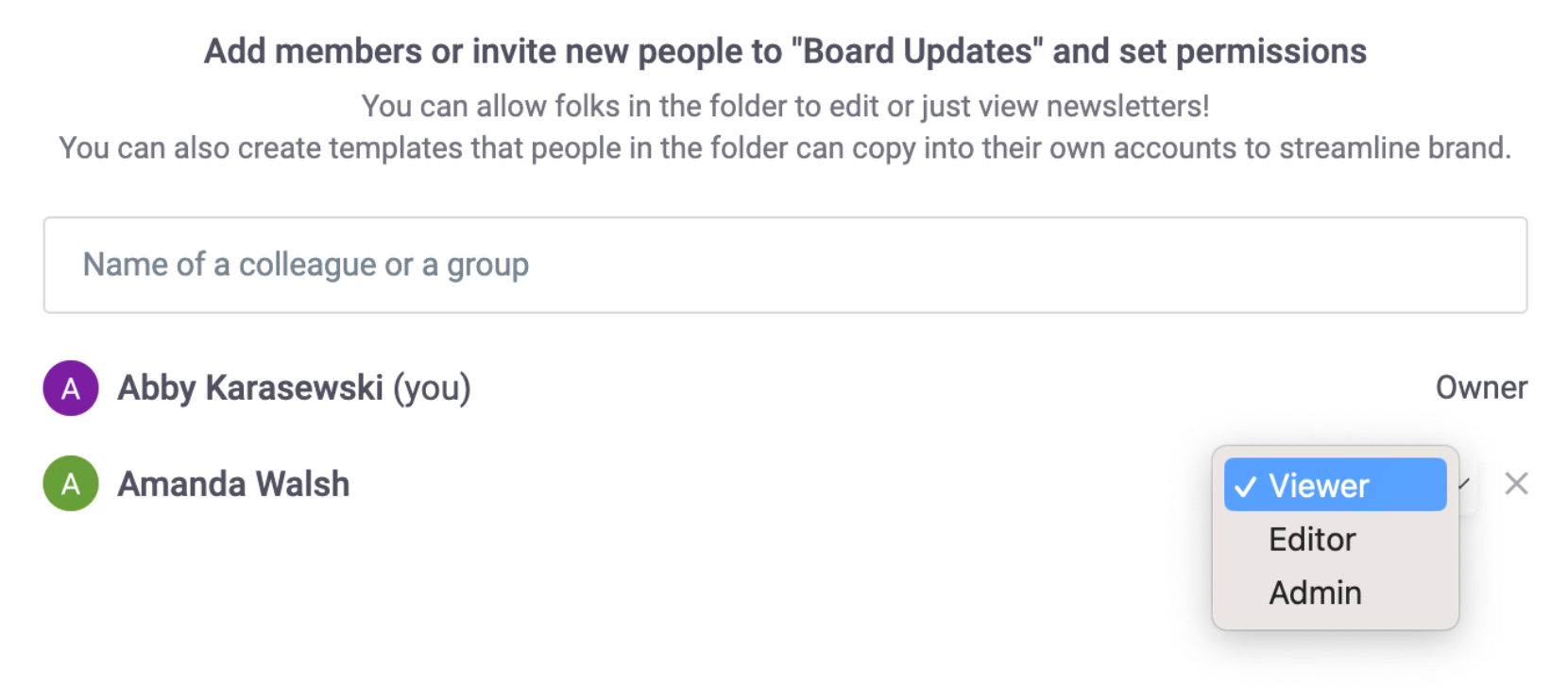Click the "Board Updates" folder name in heading
1568x688 pixels.
(x=916, y=51)
